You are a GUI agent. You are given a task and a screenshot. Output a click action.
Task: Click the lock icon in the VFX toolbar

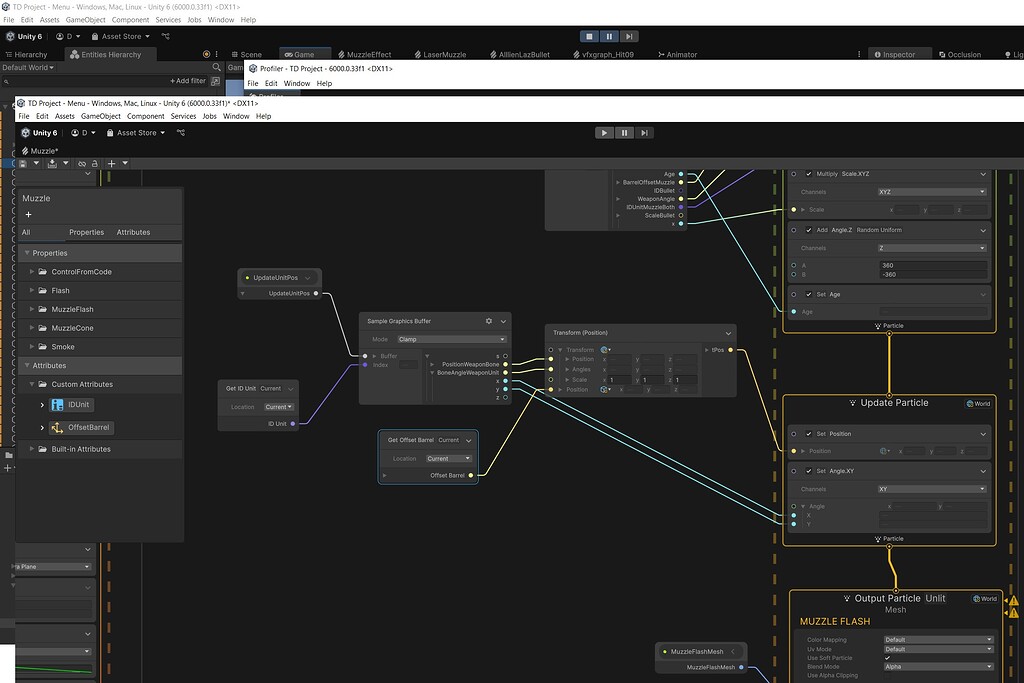pos(95,164)
